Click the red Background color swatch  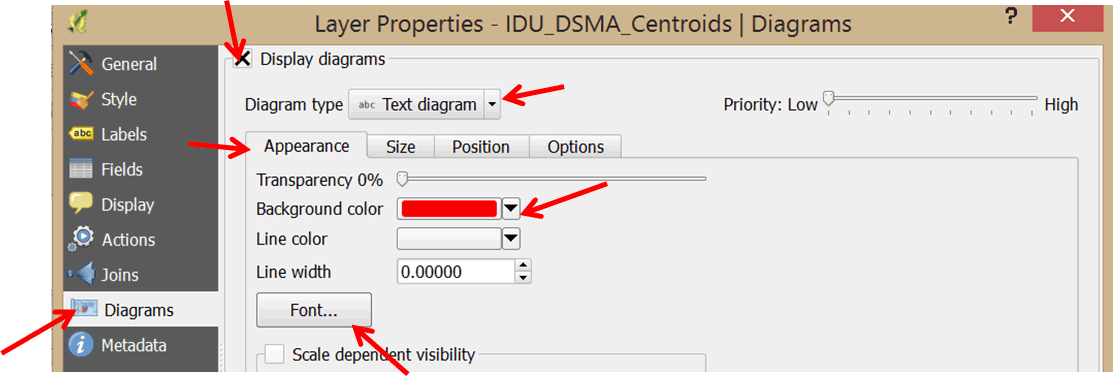449,209
